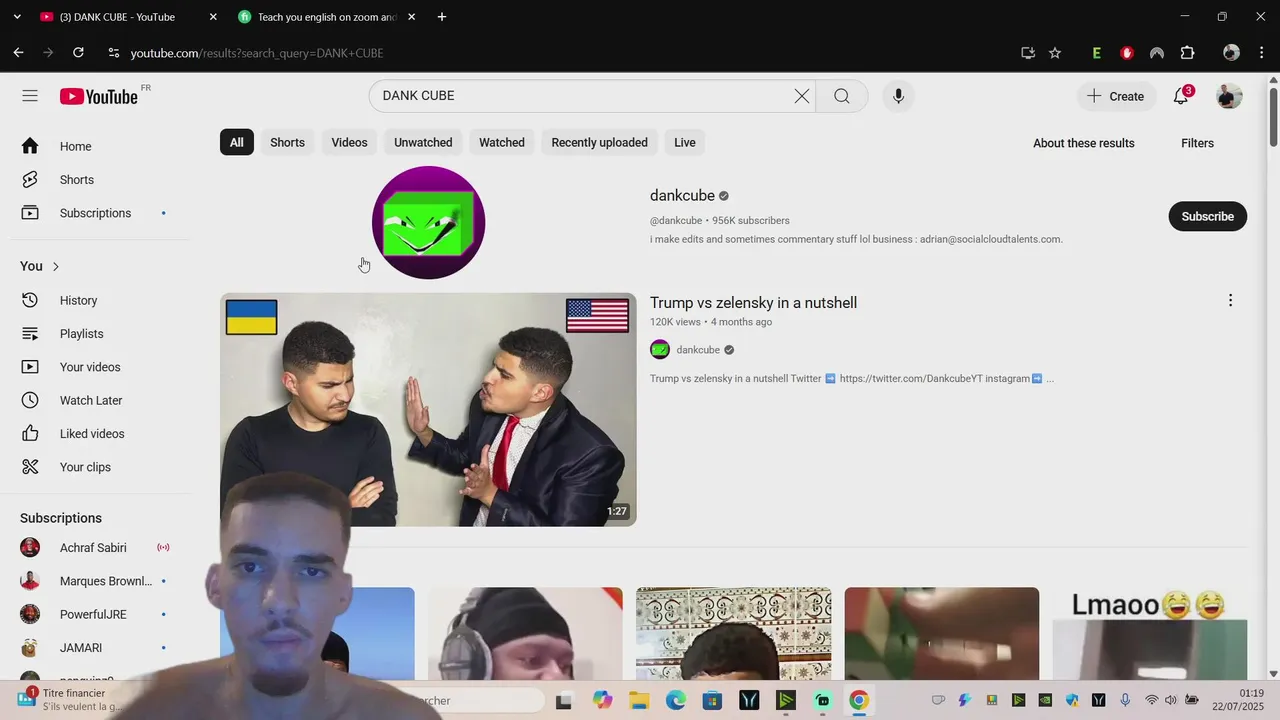The width and height of the screenshot is (1280, 720).
Task: Open File Explorer from the taskbar
Action: 640,700
